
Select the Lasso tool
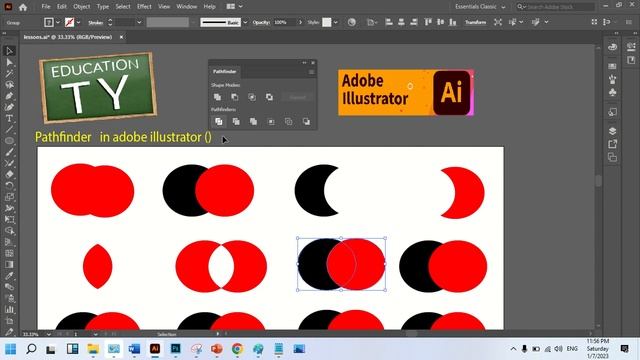[9, 85]
